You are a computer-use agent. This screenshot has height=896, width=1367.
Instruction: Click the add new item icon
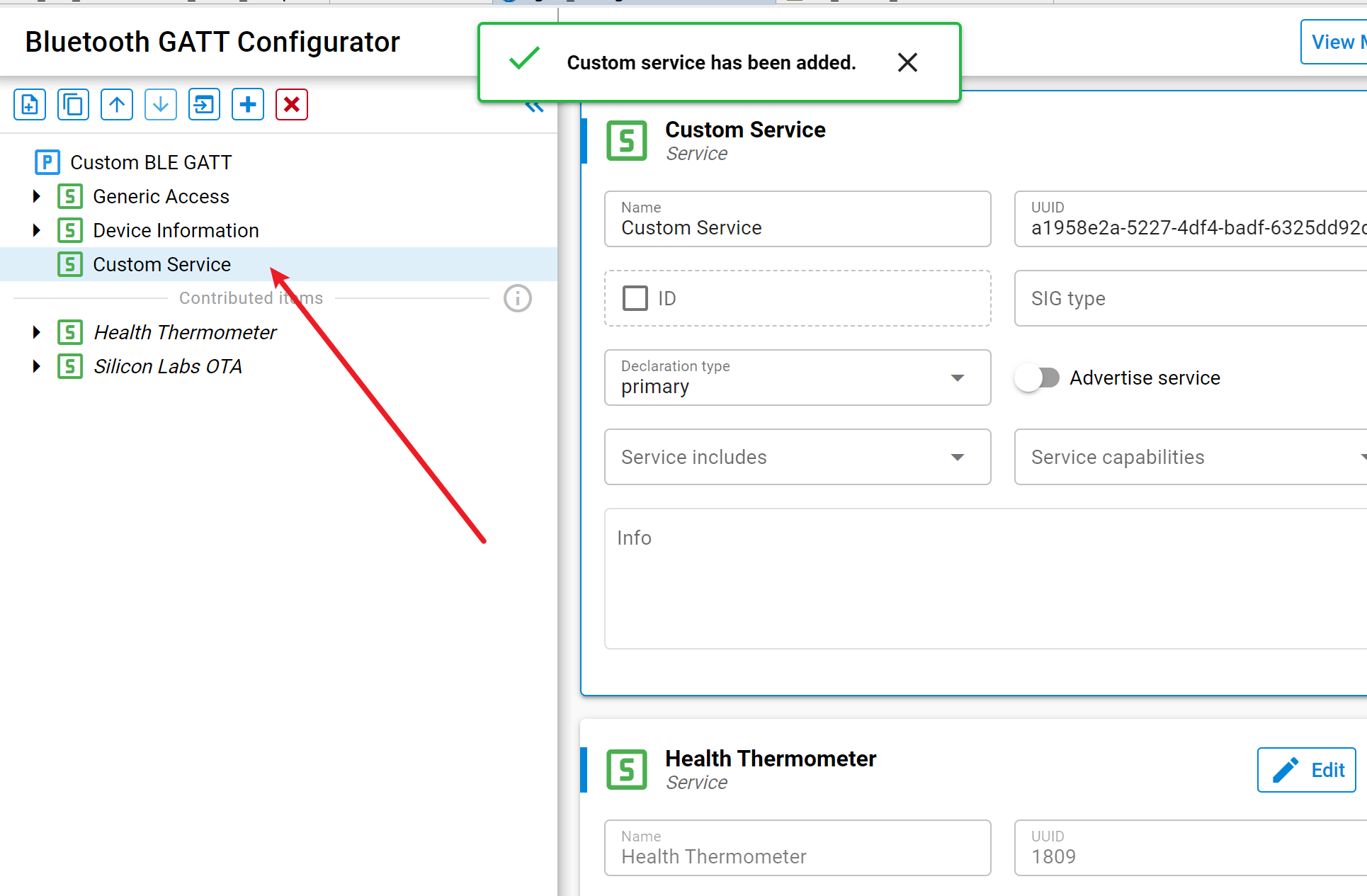tap(30, 105)
